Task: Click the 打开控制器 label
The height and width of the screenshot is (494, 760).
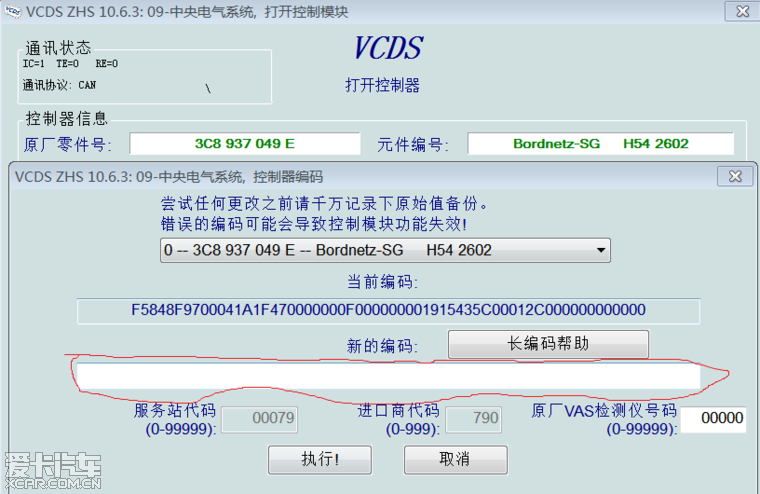Action: 382,85
